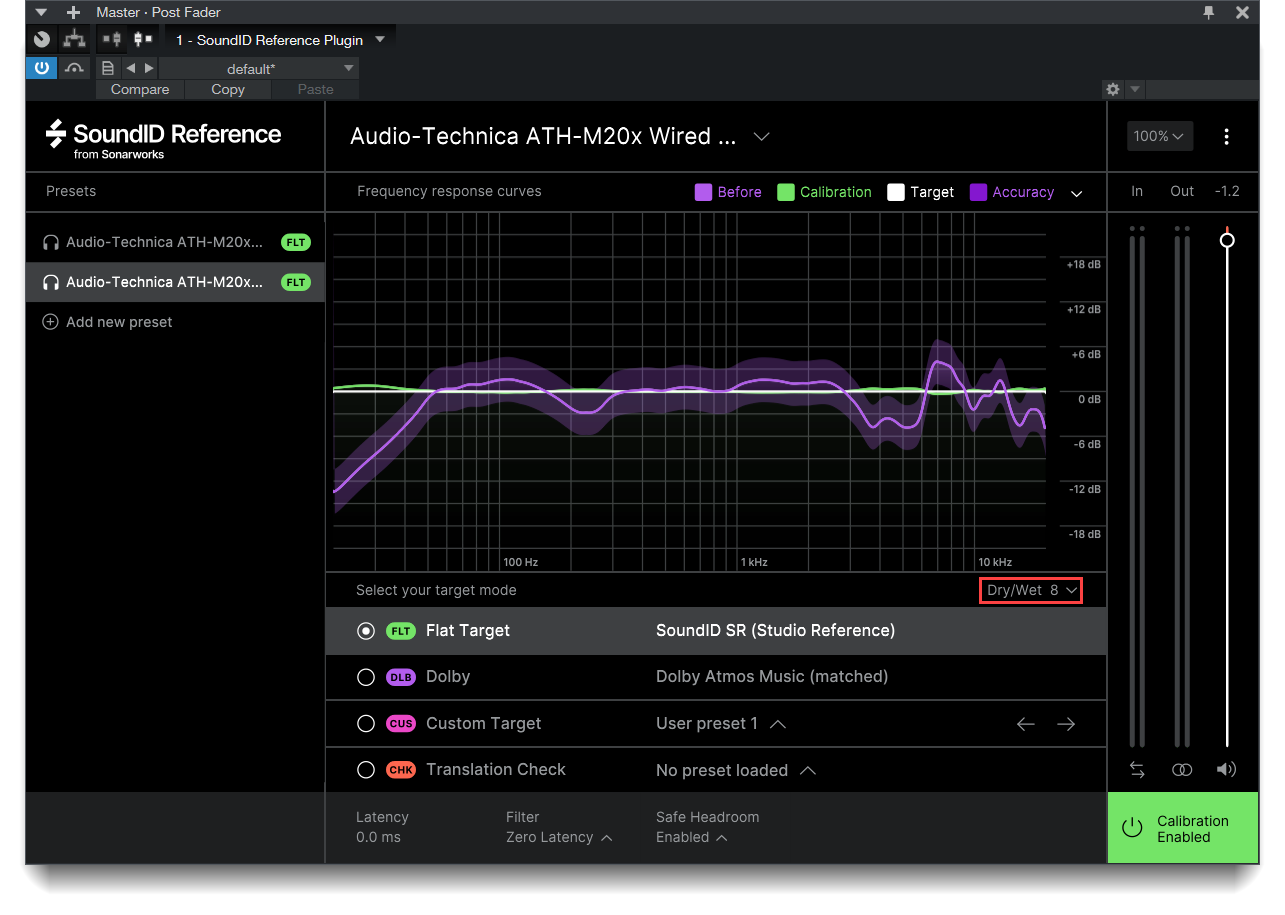
Task: Click the Compare button
Action: coord(140,89)
